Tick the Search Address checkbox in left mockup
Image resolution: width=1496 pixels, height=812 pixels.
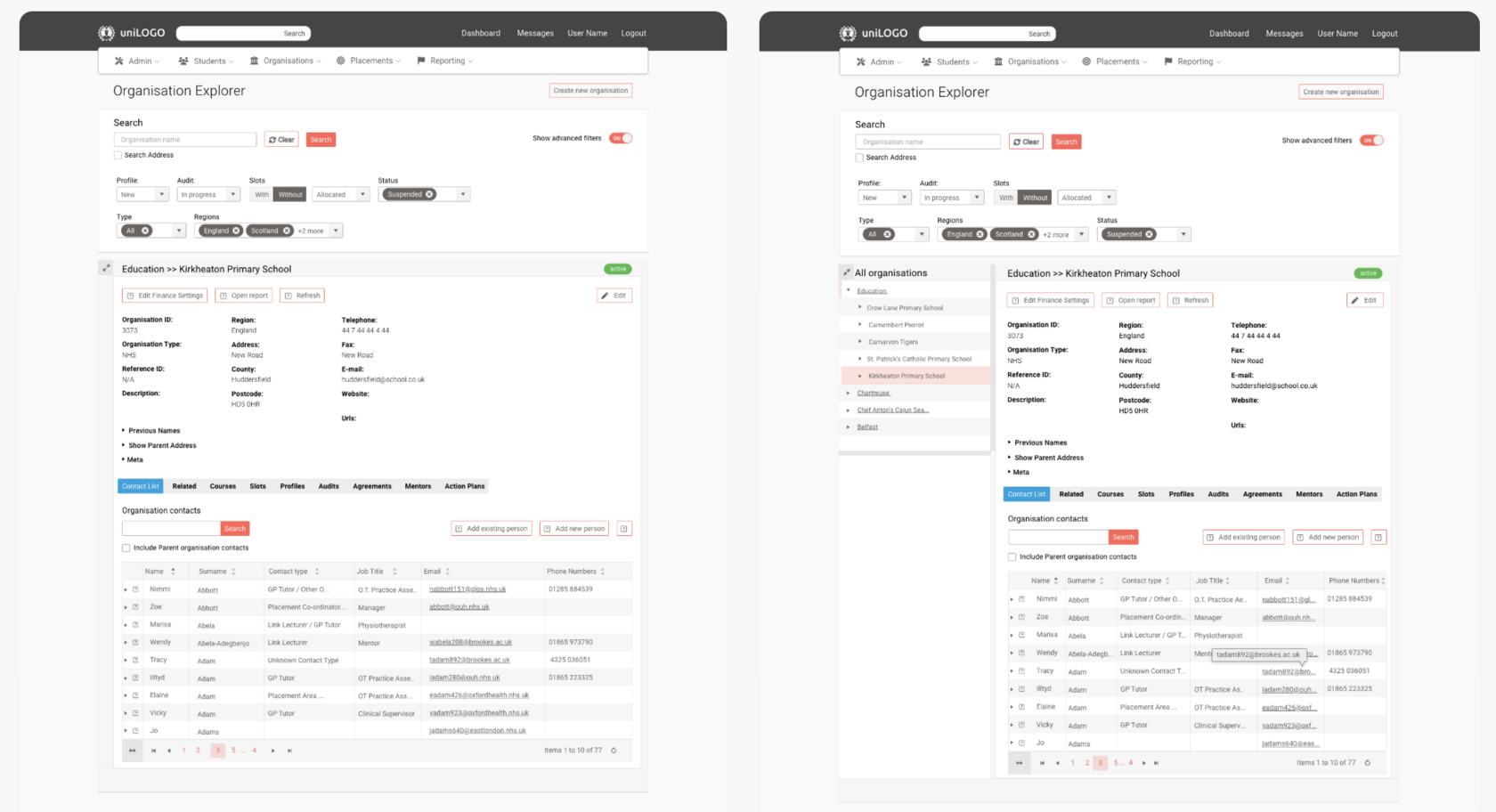118,155
